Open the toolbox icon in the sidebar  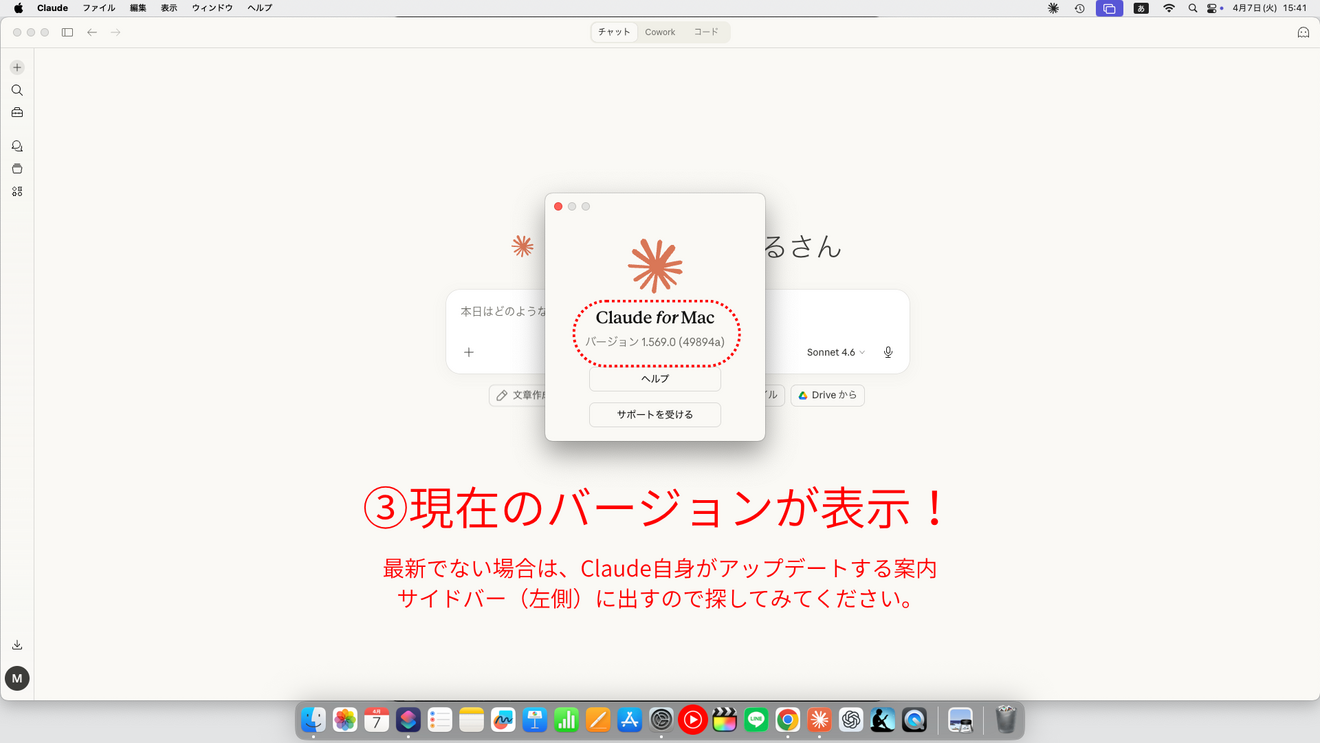[x=17, y=113]
